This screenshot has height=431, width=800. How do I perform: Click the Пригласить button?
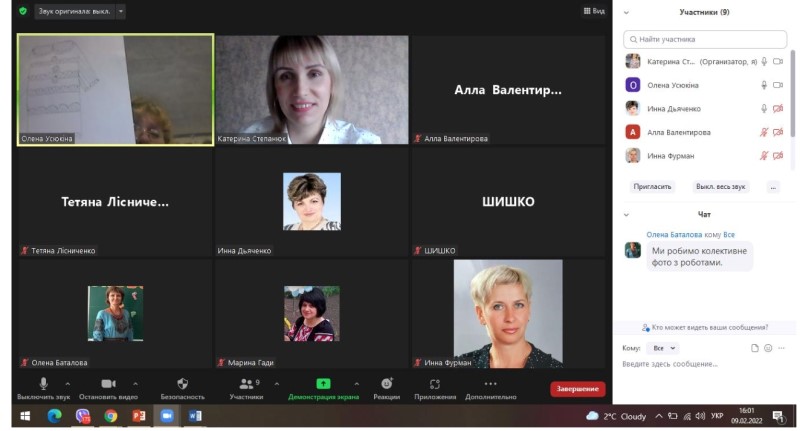(652, 186)
